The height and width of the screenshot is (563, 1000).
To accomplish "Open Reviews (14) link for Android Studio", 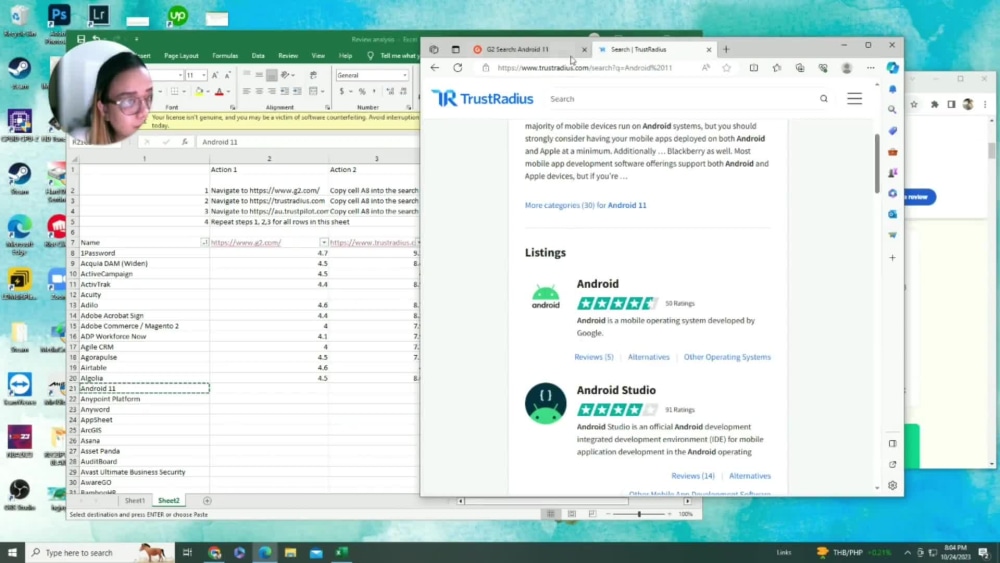I will coord(693,476).
